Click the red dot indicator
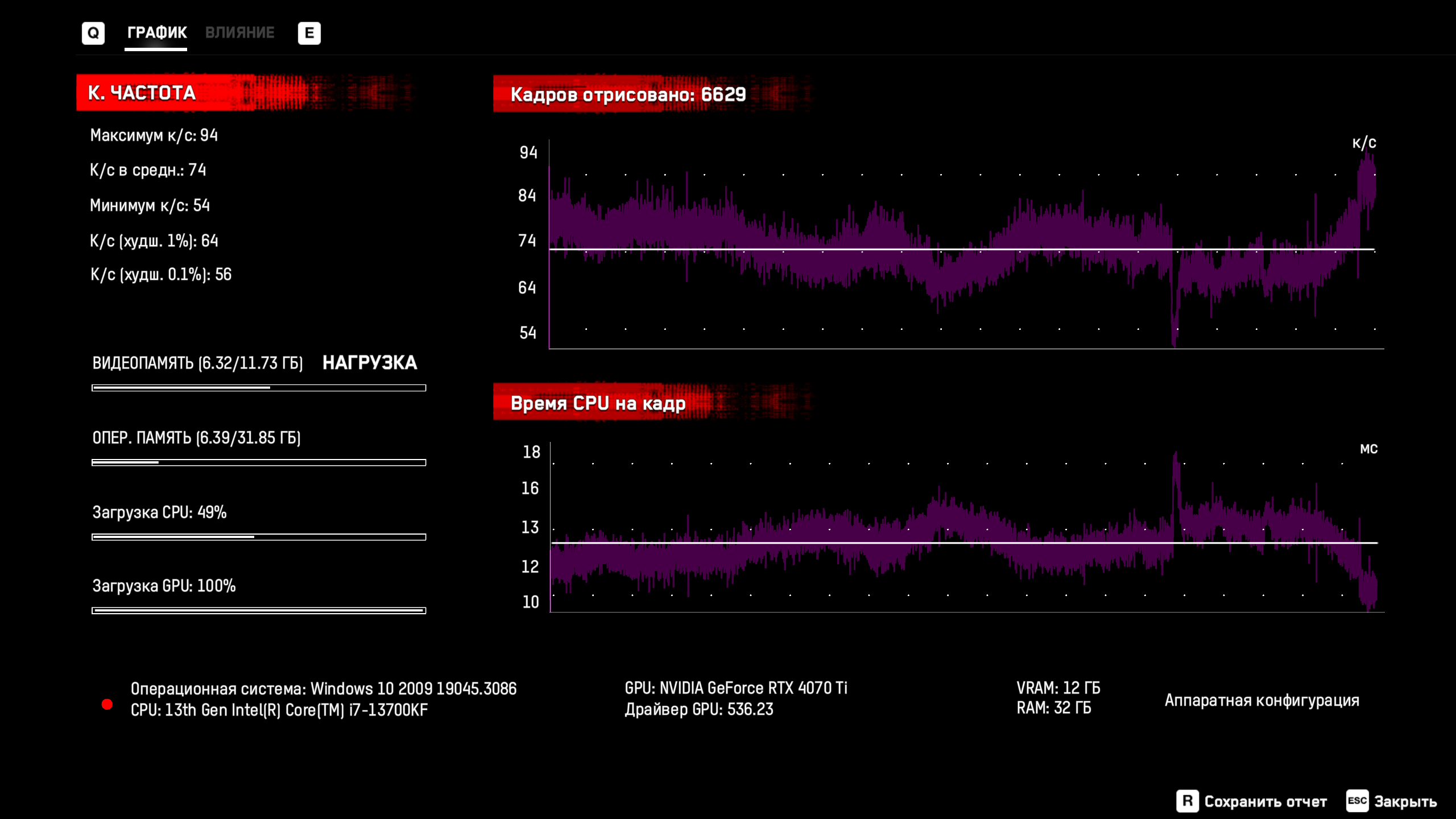This screenshot has height=819, width=1456. (107, 704)
